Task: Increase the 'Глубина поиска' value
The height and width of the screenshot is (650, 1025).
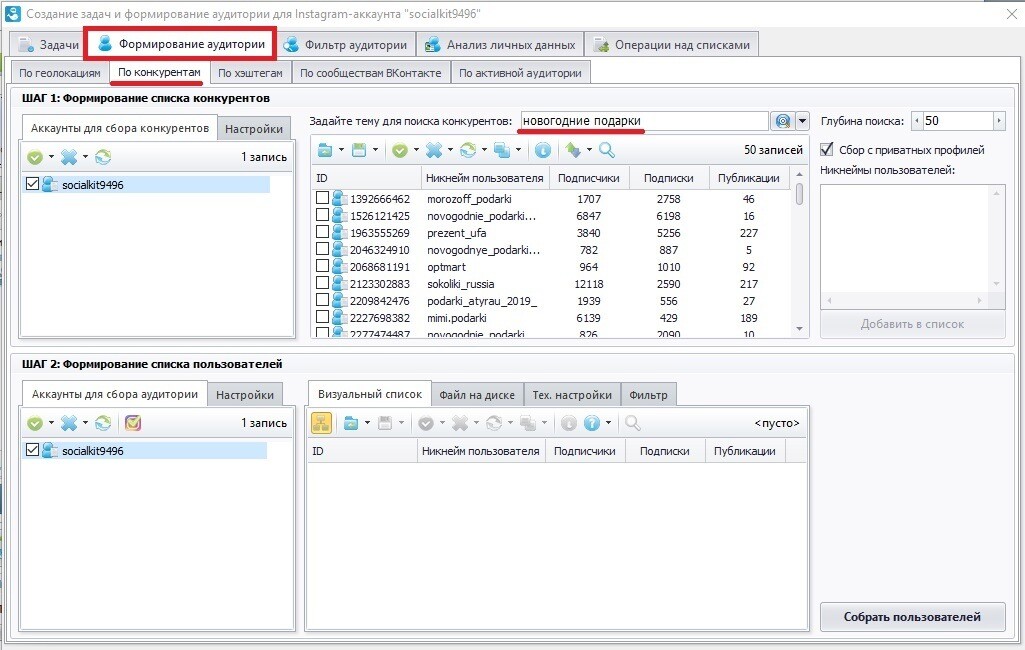Action: [x=999, y=121]
